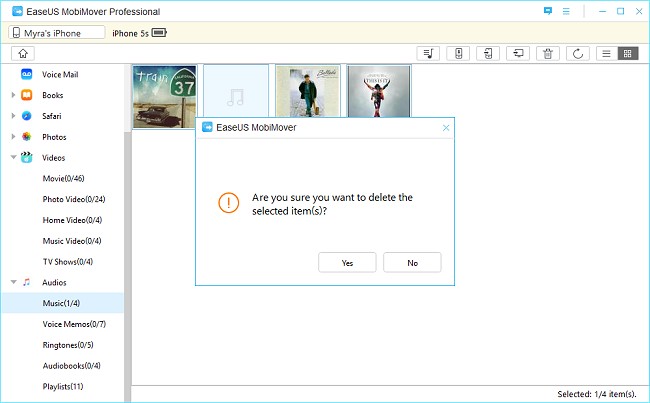Viewport: 650px width, 403px height.
Task: Click the orange warning icon in dialog
Action: coord(229,203)
